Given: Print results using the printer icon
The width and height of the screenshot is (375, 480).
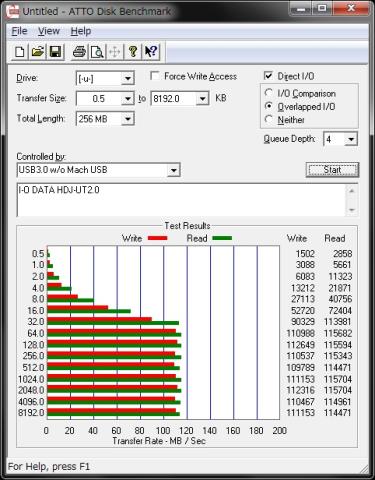Looking at the screenshot, I should (x=79, y=52).
